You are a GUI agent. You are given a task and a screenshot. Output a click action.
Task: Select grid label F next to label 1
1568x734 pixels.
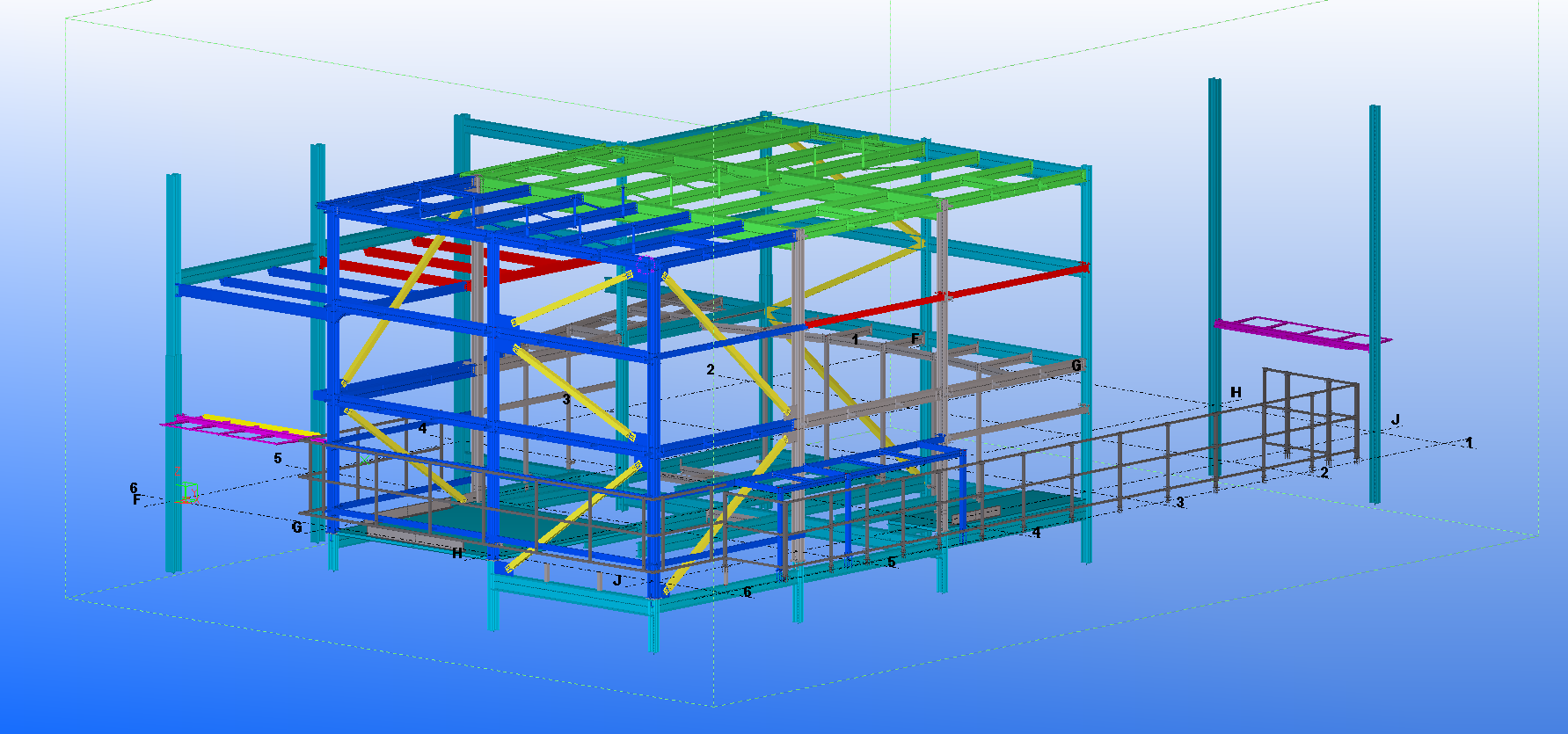pos(915,338)
